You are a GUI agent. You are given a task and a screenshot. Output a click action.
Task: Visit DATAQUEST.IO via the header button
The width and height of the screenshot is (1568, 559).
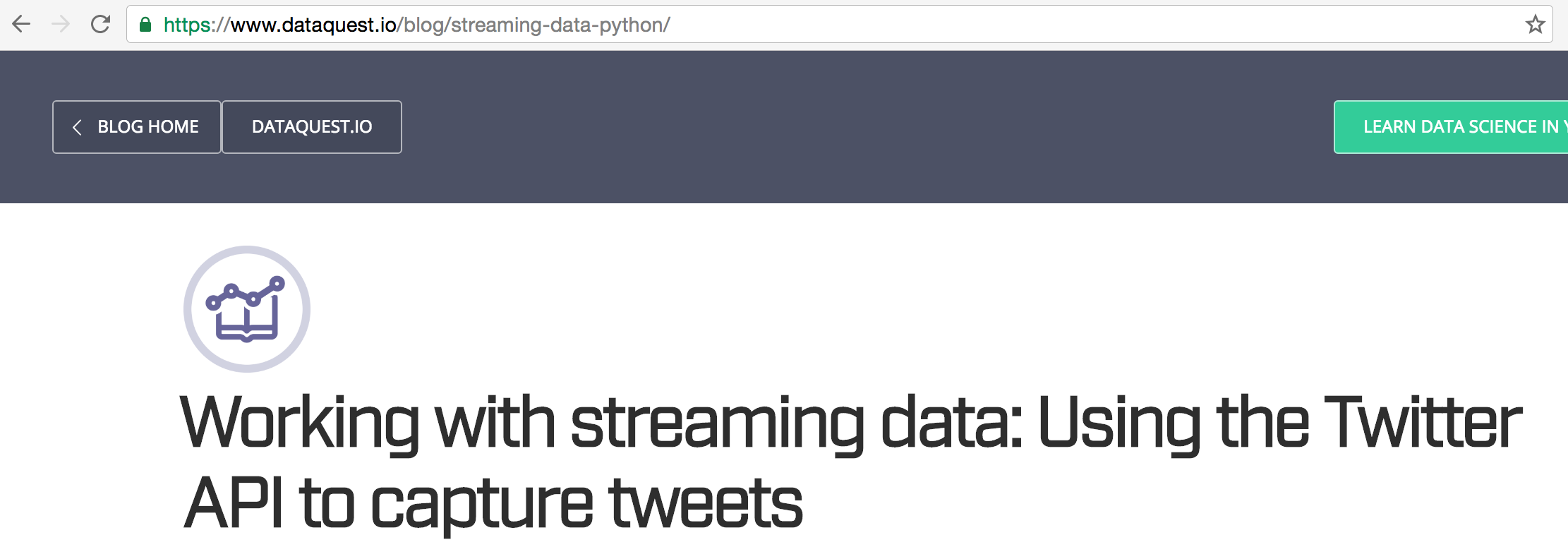(x=312, y=127)
